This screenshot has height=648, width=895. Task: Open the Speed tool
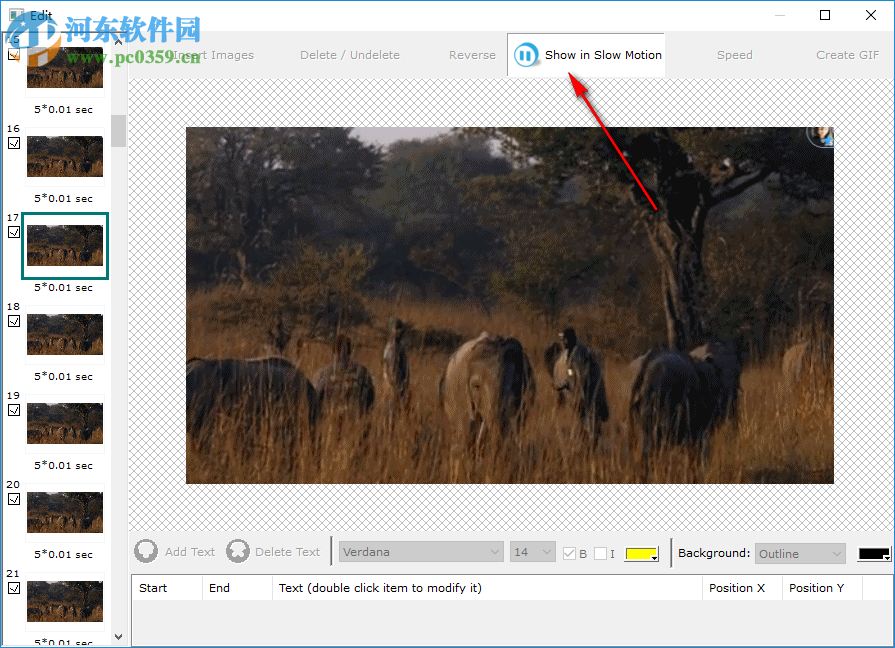pos(734,55)
